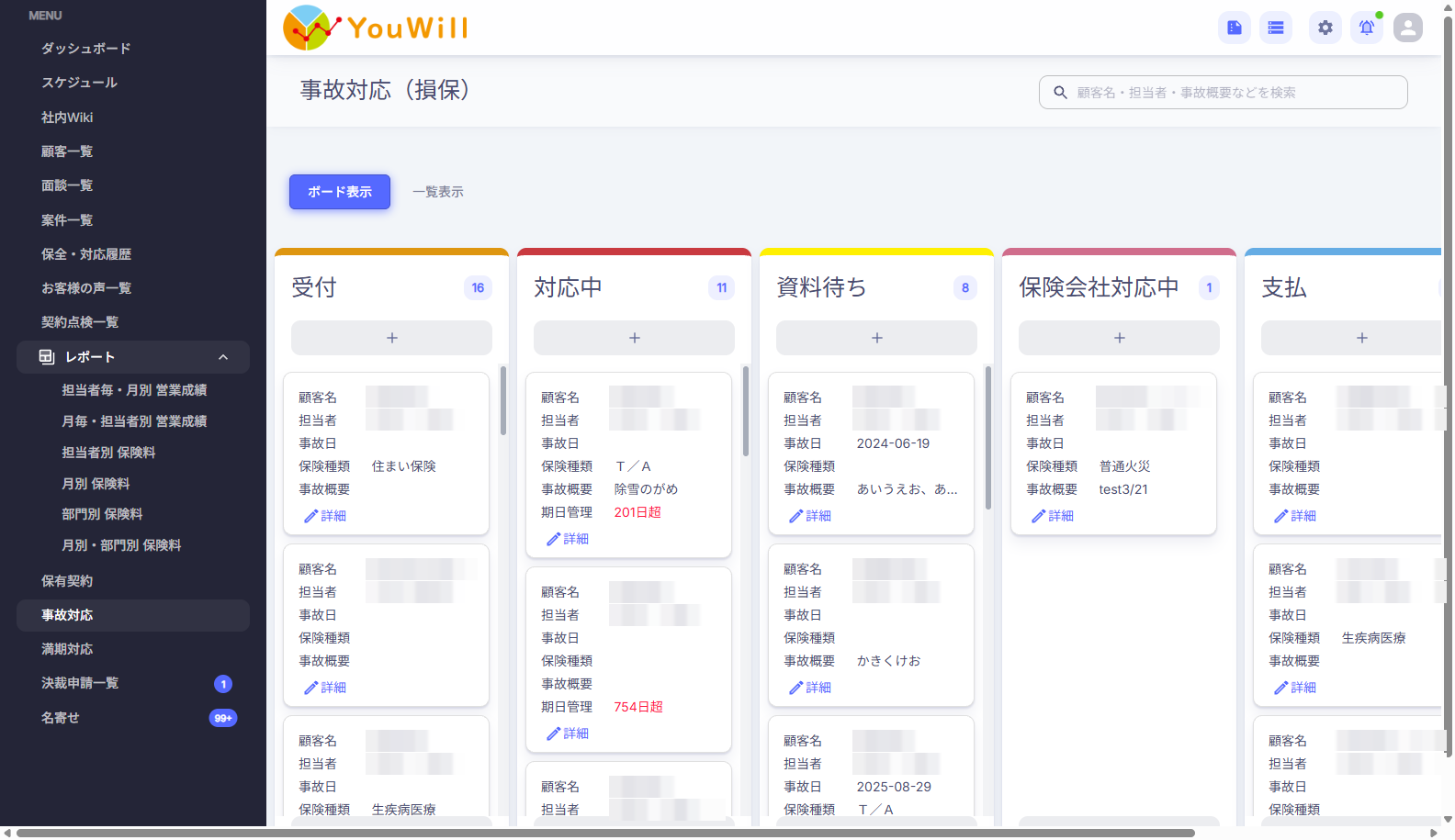Check notifications with the bell icon

click(1367, 28)
